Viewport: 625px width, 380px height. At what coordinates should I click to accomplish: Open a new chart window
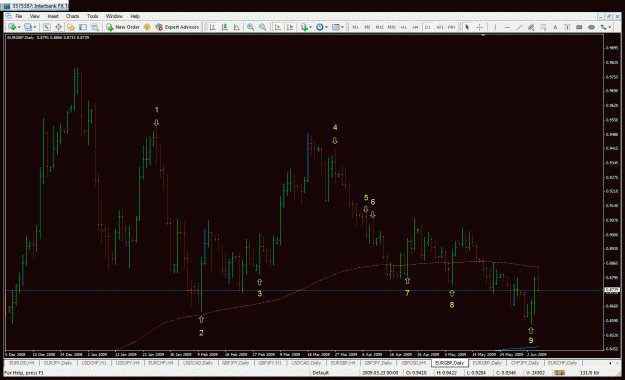[12, 27]
